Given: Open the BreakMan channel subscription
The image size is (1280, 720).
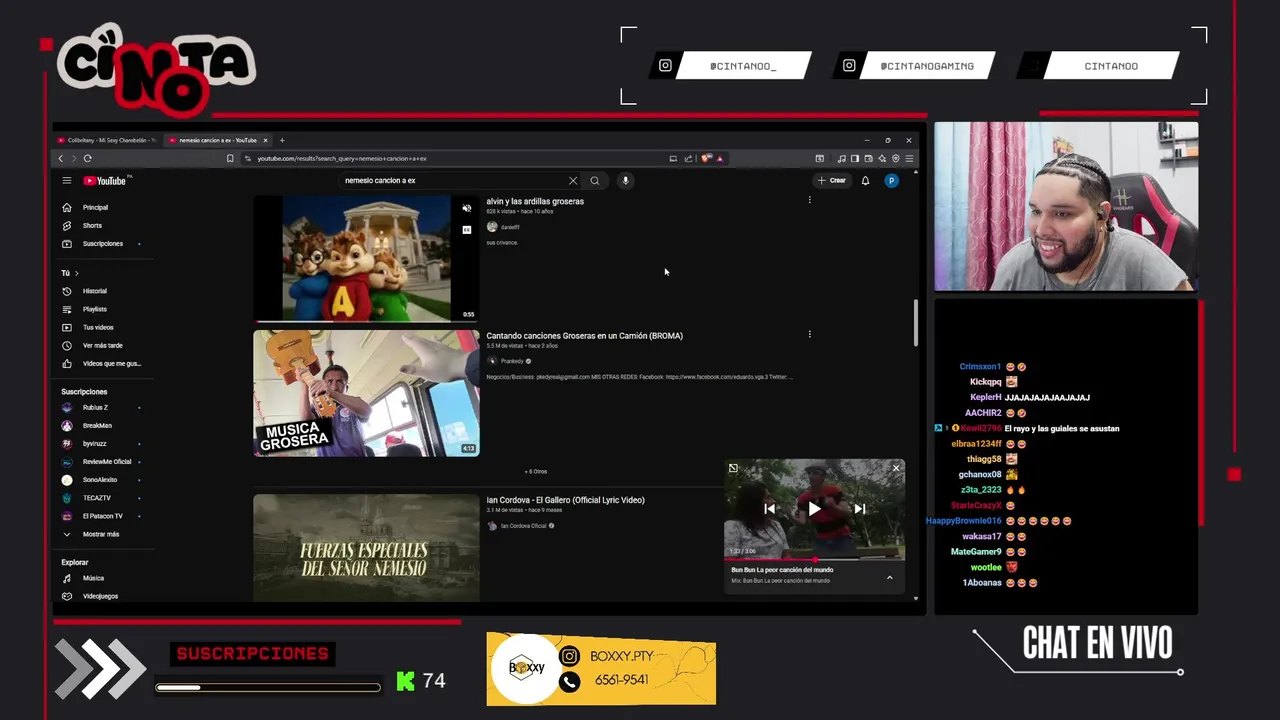Looking at the screenshot, I should tap(97, 426).
